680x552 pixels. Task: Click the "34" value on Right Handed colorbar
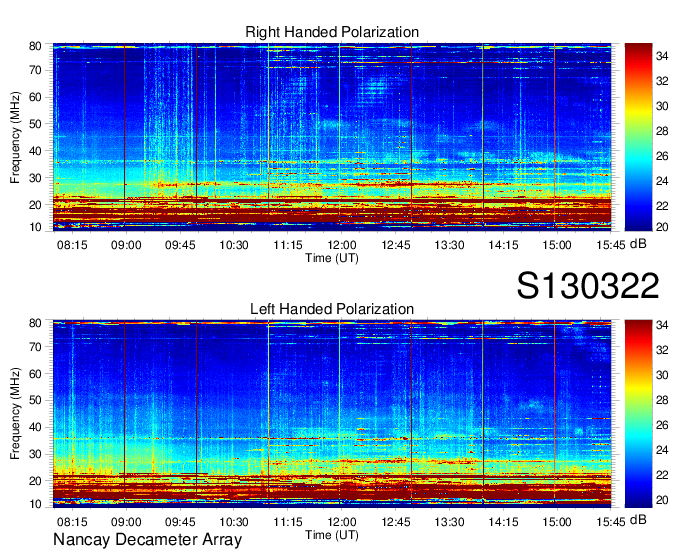[662, 56]
